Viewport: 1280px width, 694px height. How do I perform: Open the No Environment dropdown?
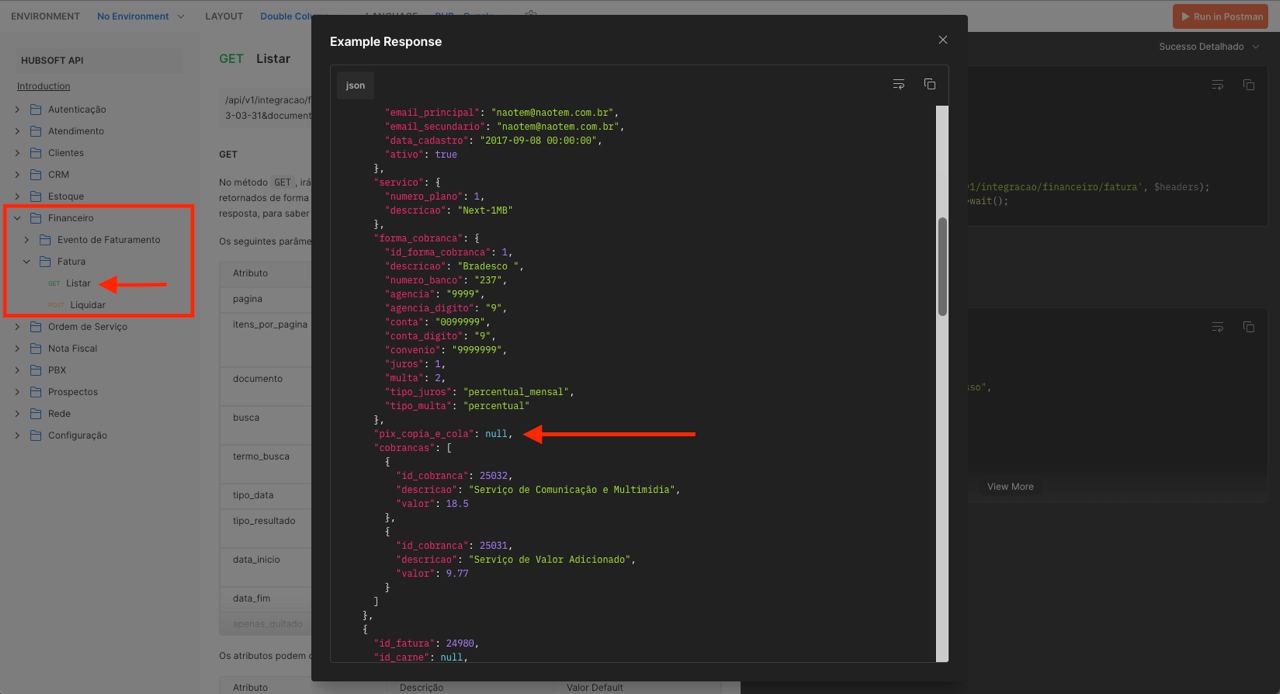point(141,16)
